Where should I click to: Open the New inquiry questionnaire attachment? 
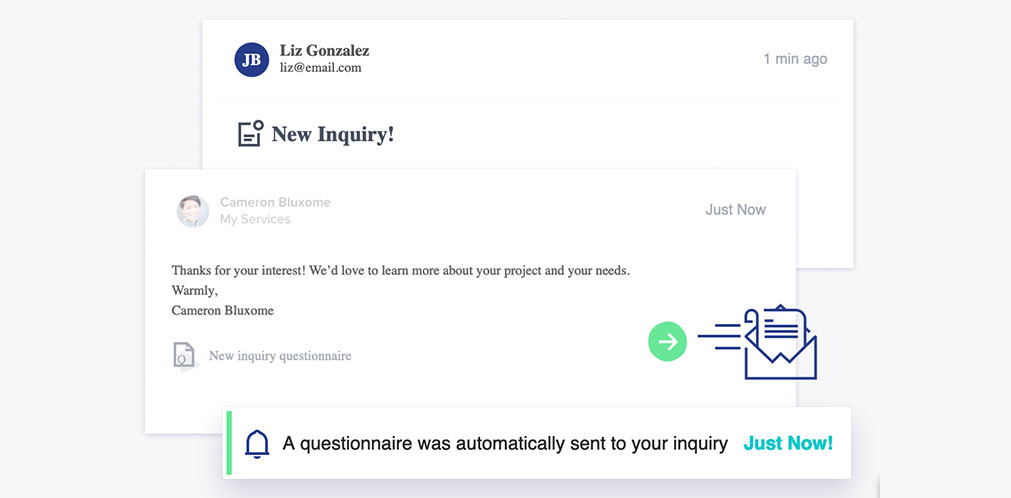tap(280, 355)
